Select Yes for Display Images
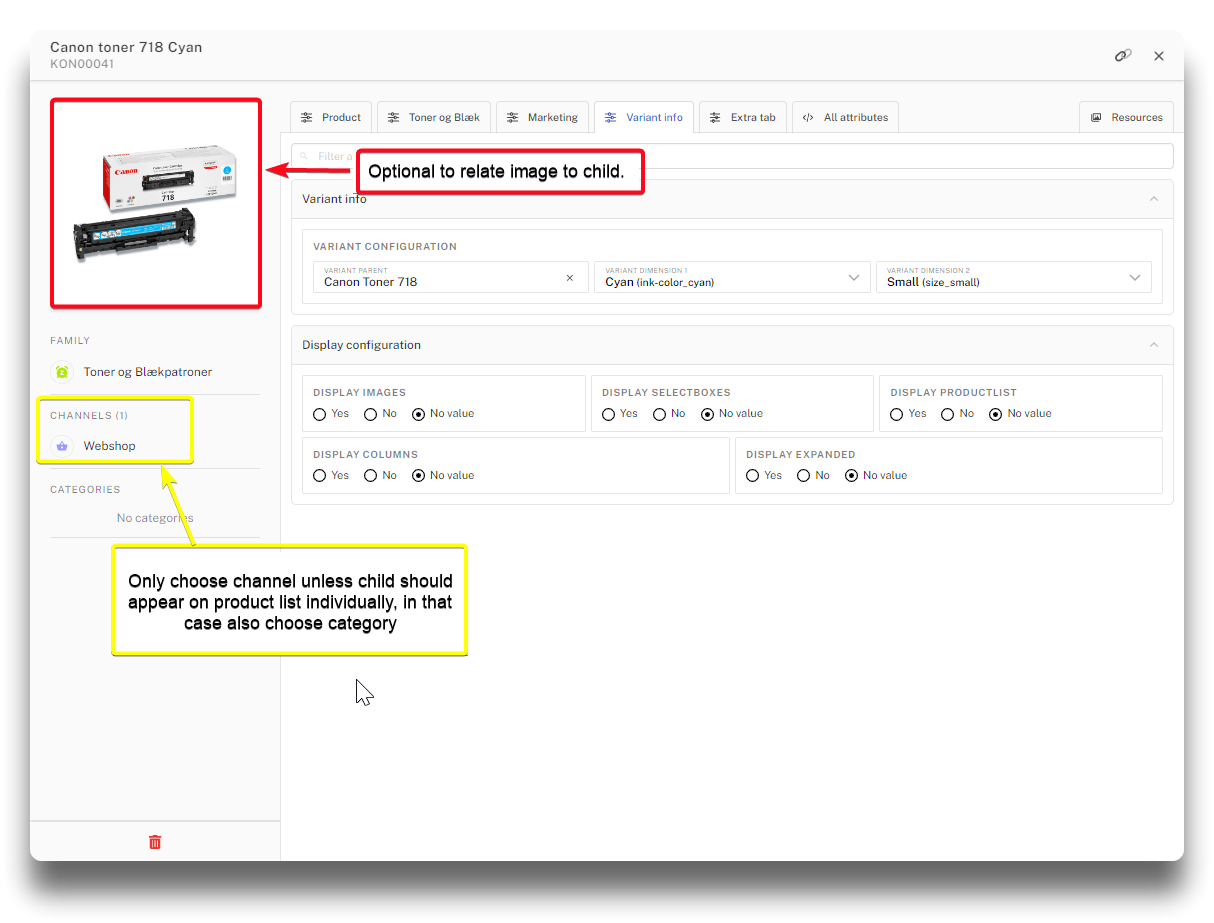This screenshot has height=923, width=1214. (320, 414)
